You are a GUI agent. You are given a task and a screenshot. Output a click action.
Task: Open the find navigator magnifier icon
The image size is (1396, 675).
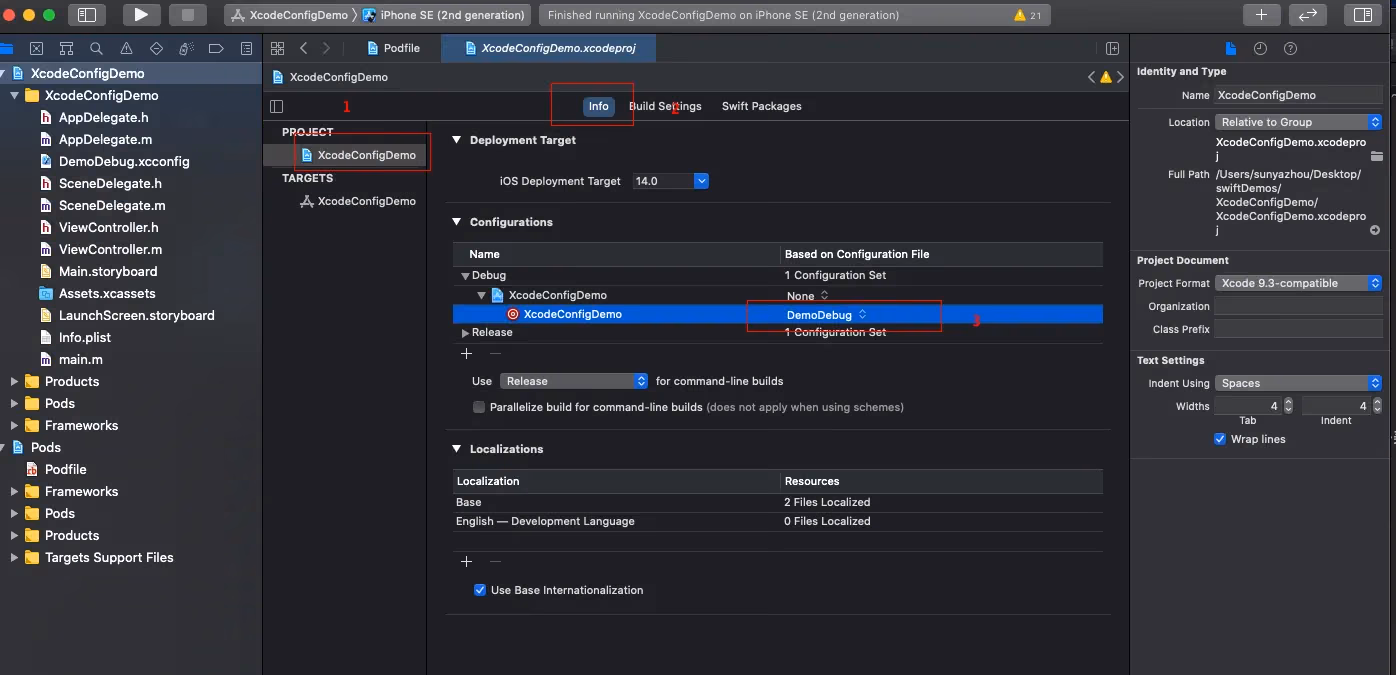point(96,49)
